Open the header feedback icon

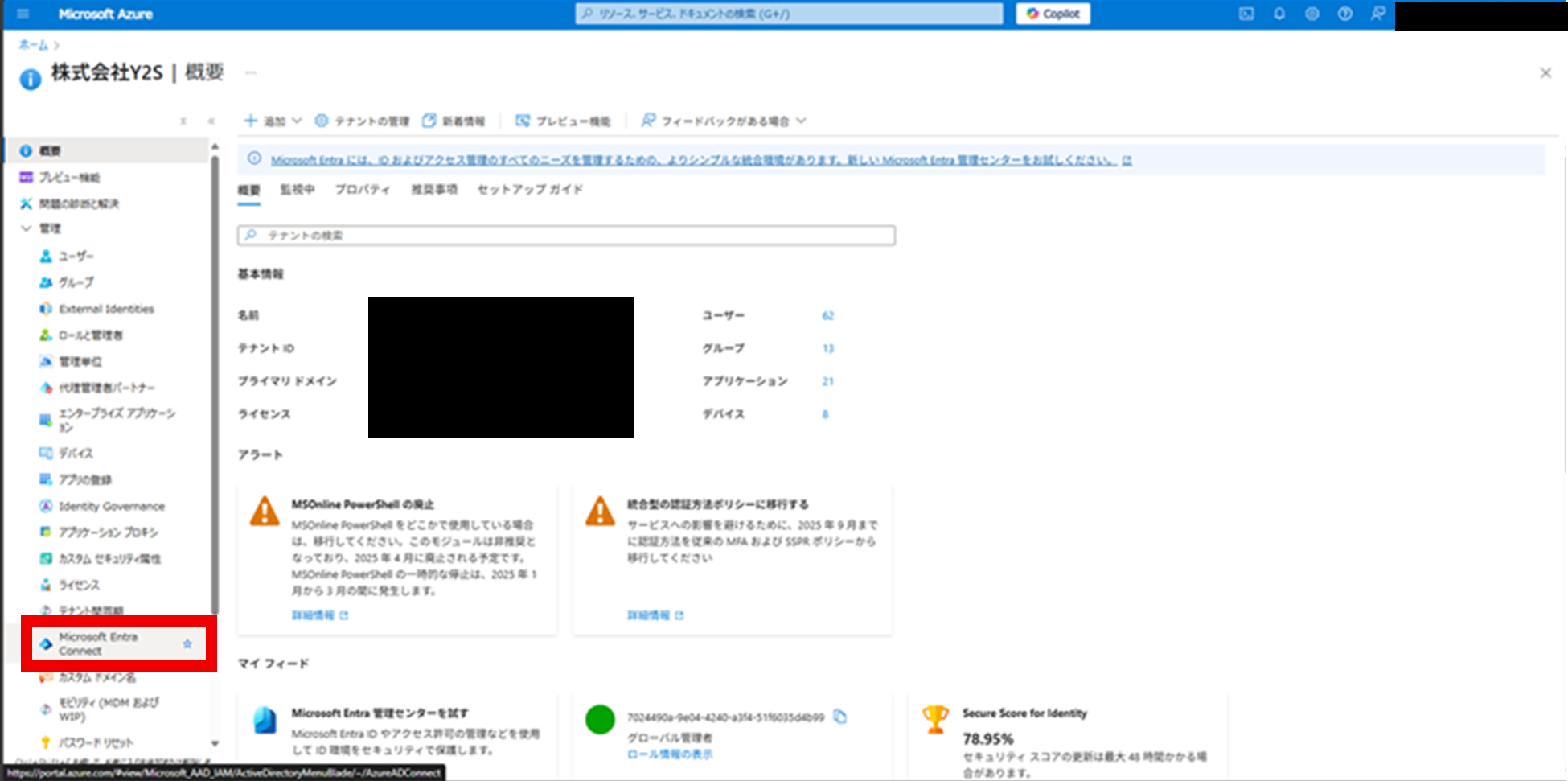pos(1378,14)
